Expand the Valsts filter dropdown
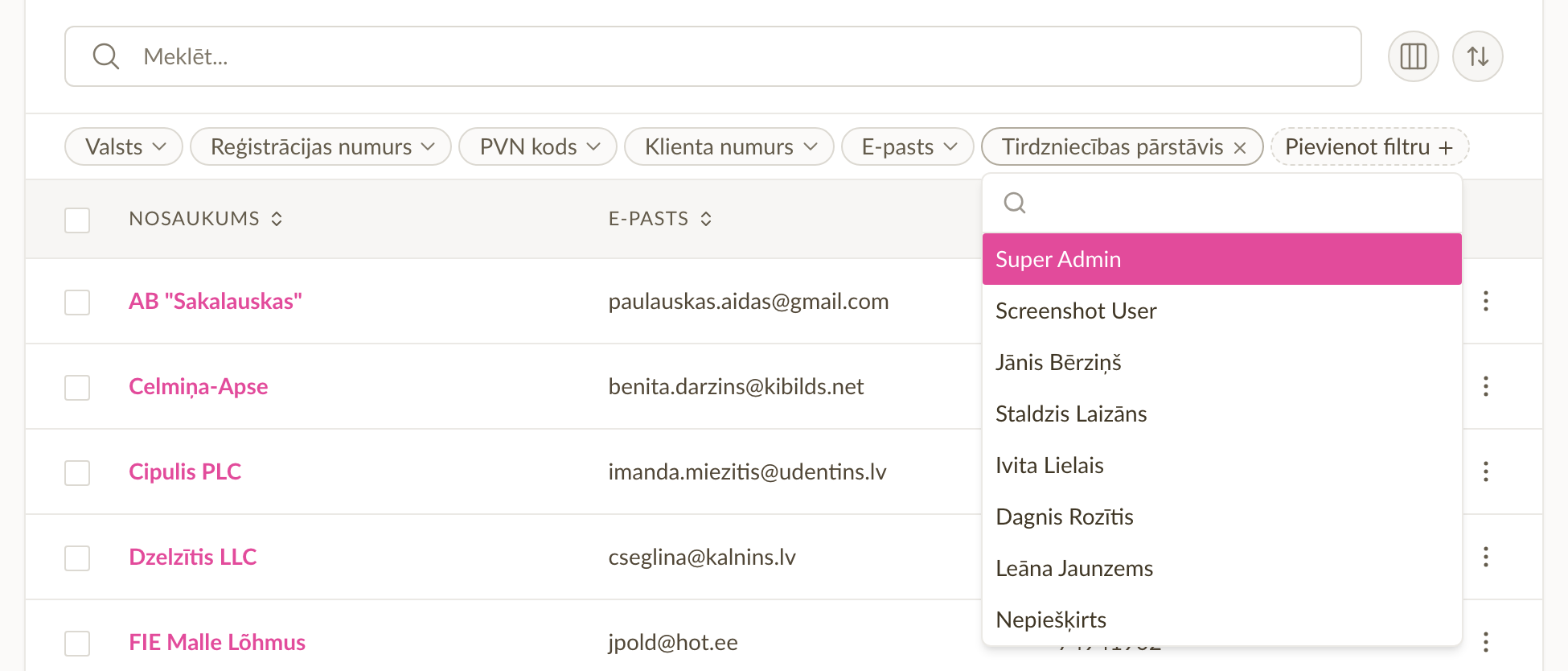1568x671 pixels. pos(124,146)
